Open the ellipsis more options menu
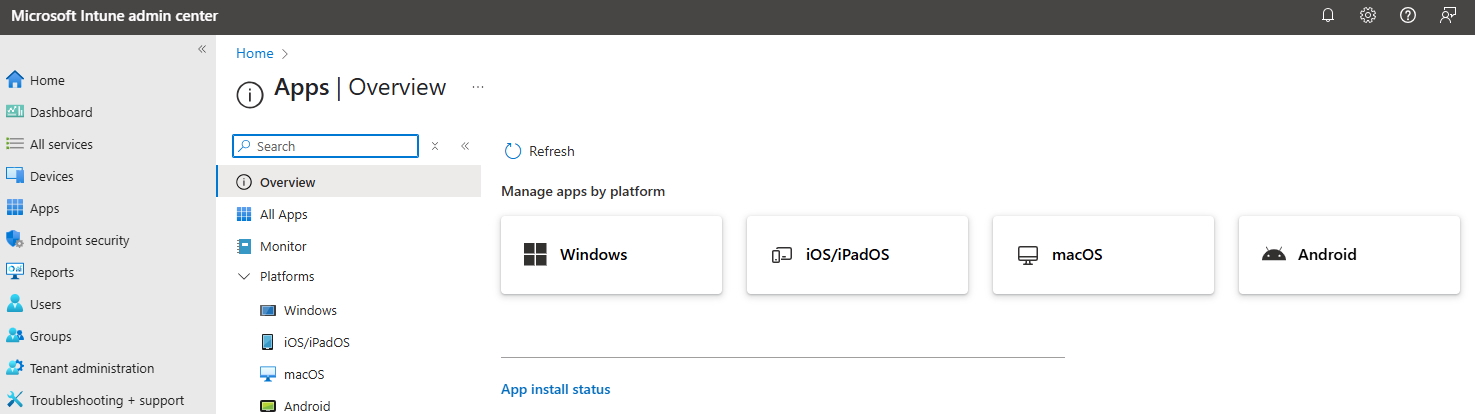Viewport: 1475px width, 414px height. click(x=478, y=87)
